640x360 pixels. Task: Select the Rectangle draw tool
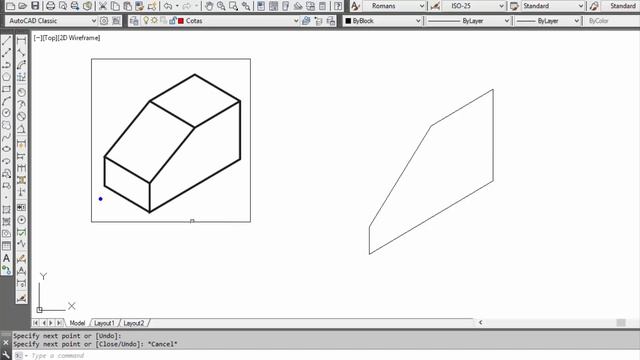point(7,89)
